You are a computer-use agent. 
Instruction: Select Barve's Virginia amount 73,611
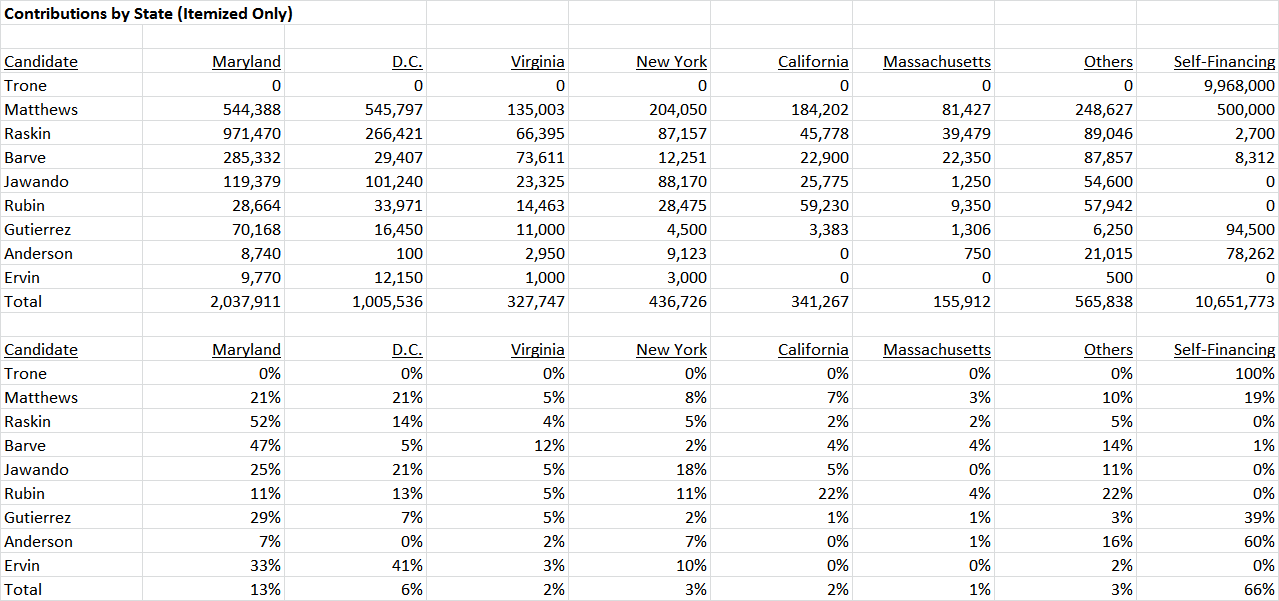click(539, 158)
